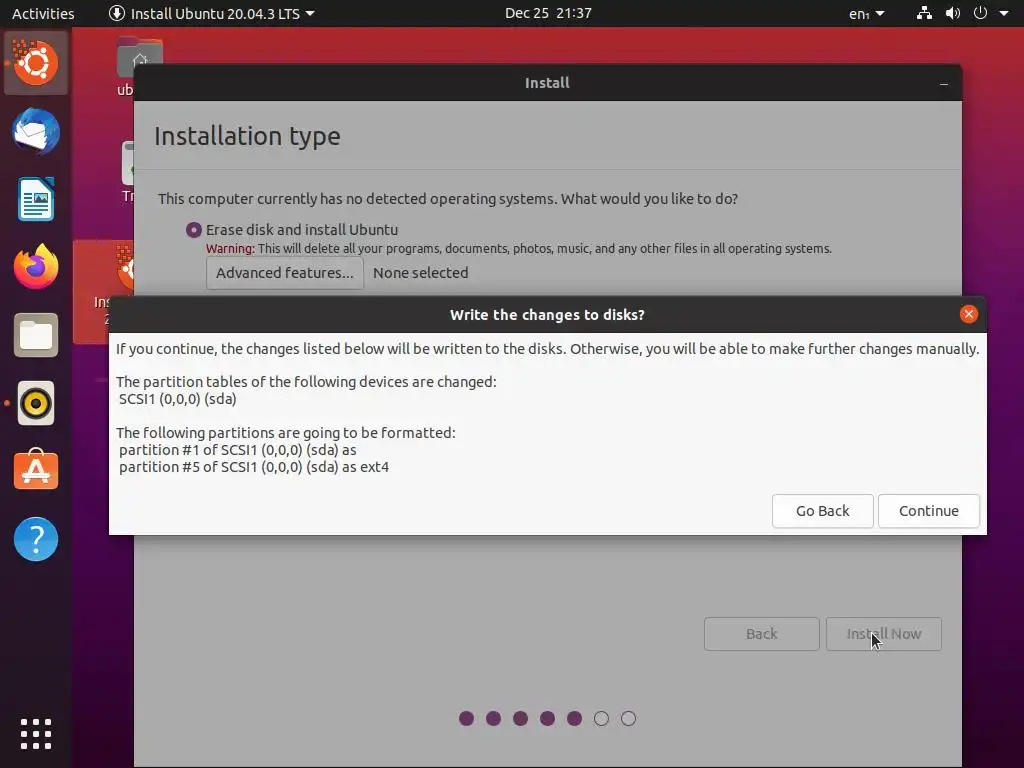Open Rhythmbox music player dock icon
Image resolution: width=1024 pixels, height=768 pixels.
coord(36,403)
